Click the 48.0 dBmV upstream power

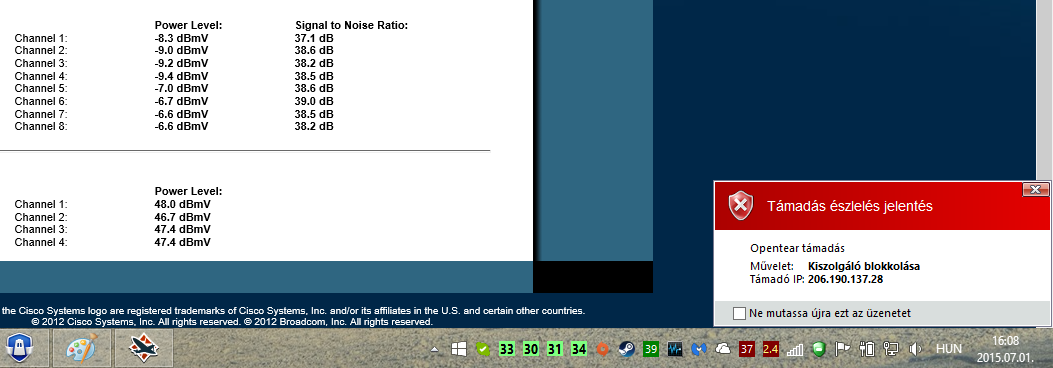click(x=183, y=204)
